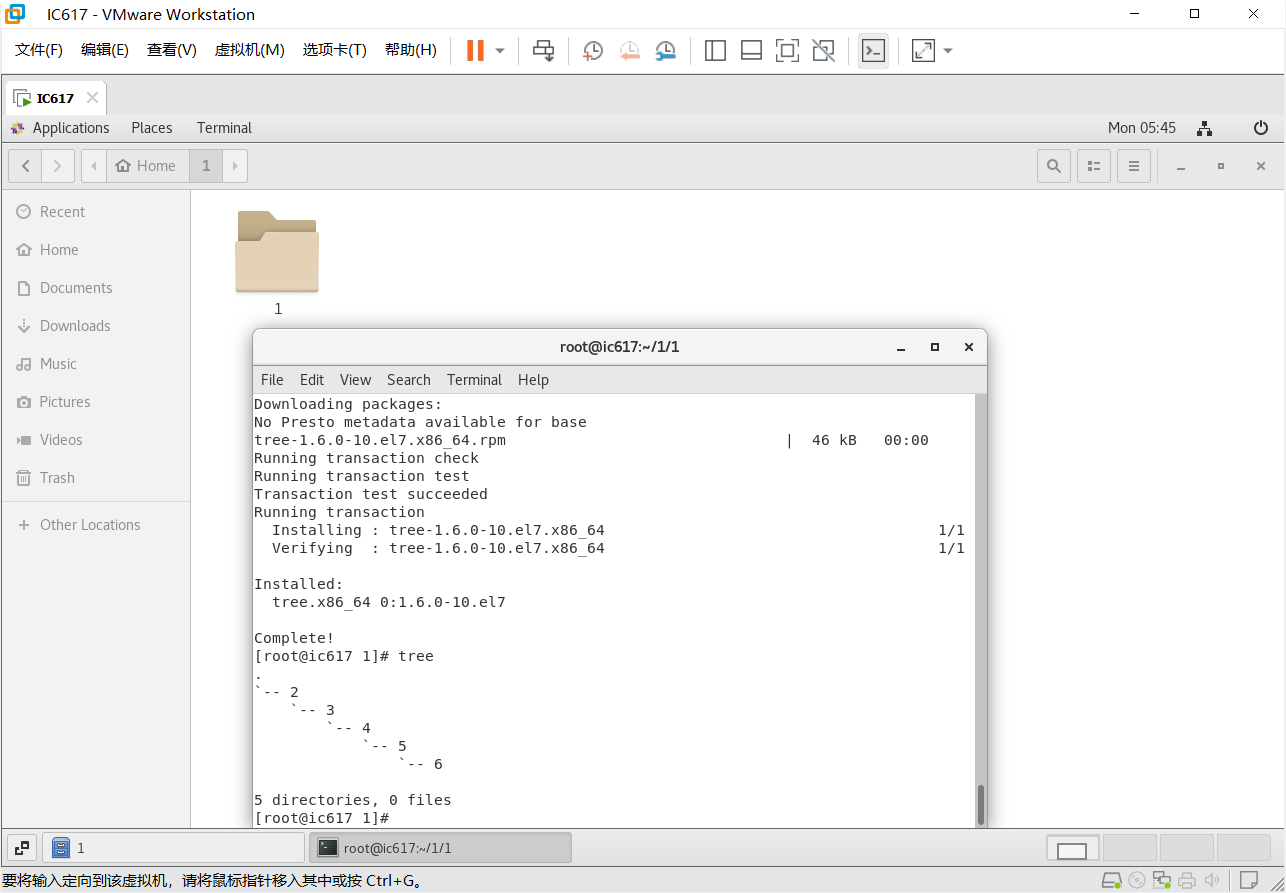Viewport: 1286px width, 893px height.
Task: Open the 选项卡(T) menu
Action: coord(335,50)
